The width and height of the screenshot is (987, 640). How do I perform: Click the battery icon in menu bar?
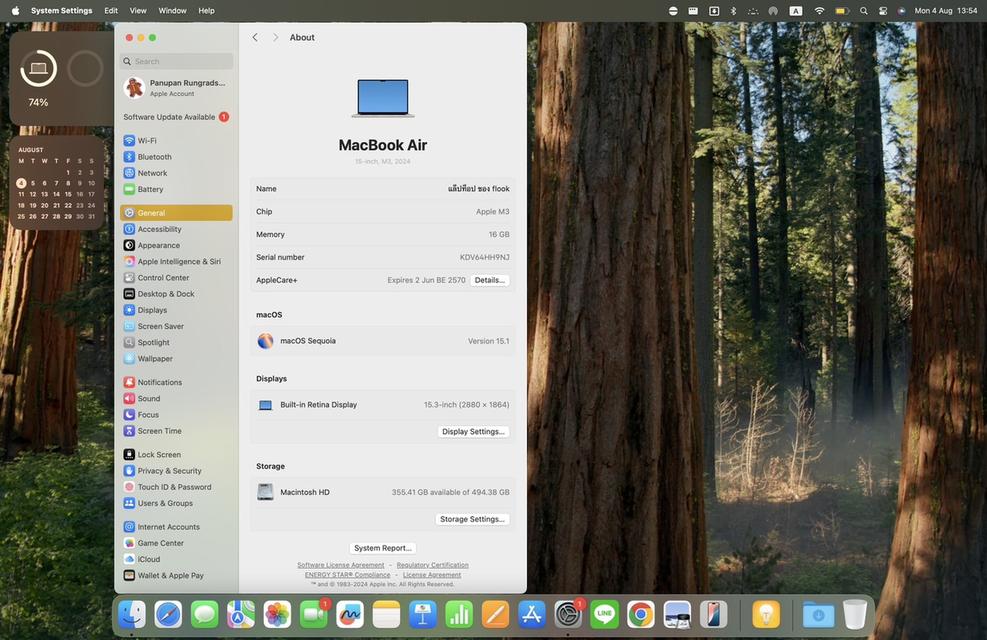[x=842, y=11]
